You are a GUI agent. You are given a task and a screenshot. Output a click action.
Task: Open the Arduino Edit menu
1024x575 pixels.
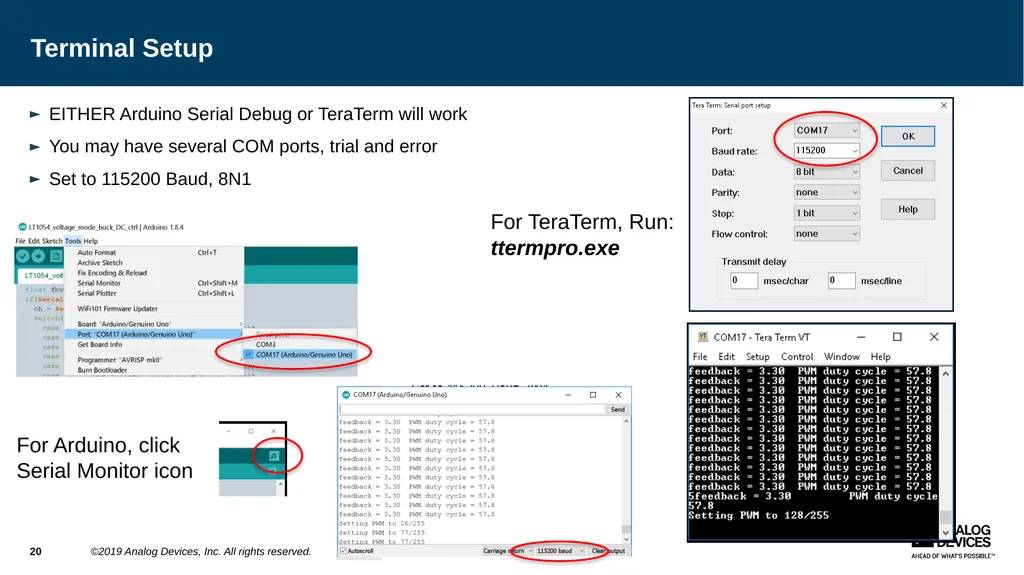pyautogui.click(x=34, y=241)
